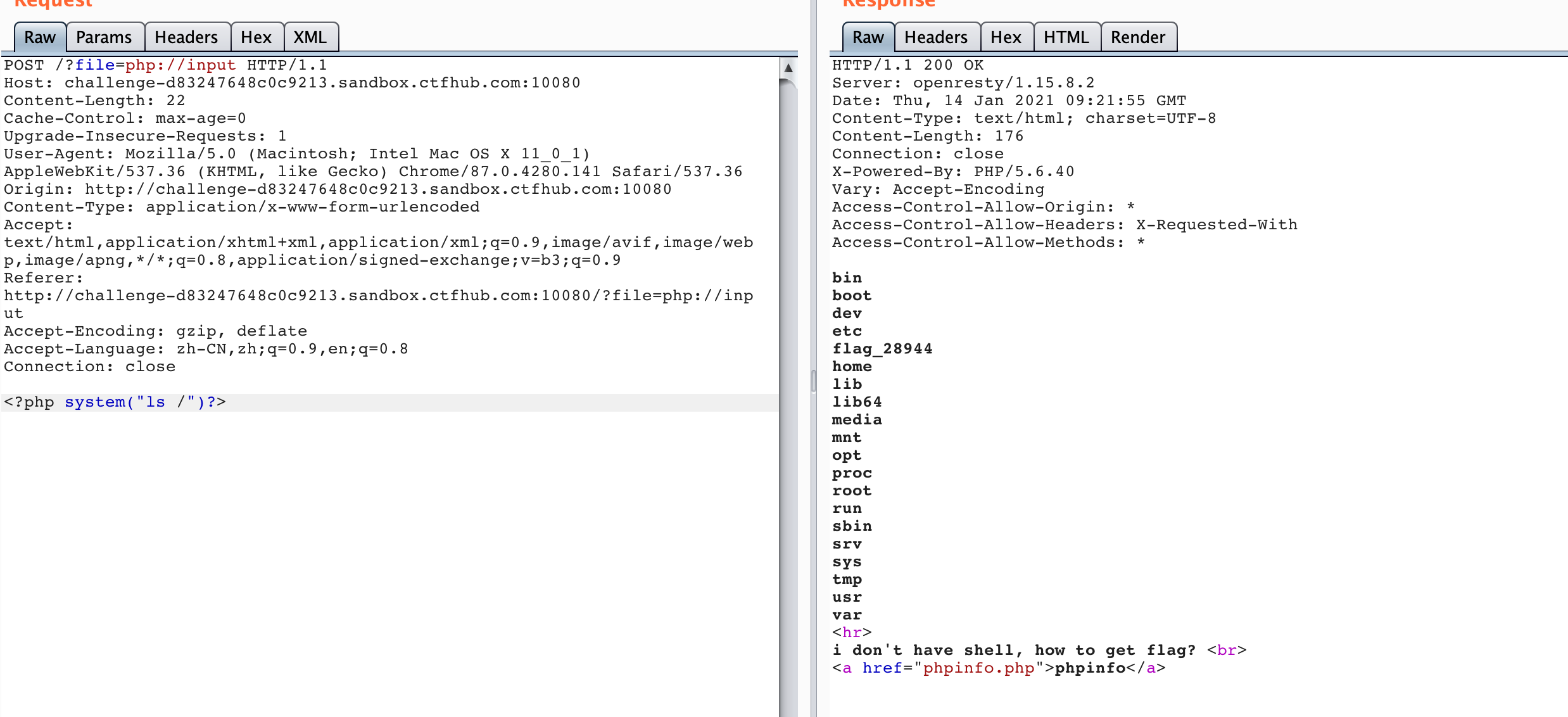View the response HTML tab

1066,37
